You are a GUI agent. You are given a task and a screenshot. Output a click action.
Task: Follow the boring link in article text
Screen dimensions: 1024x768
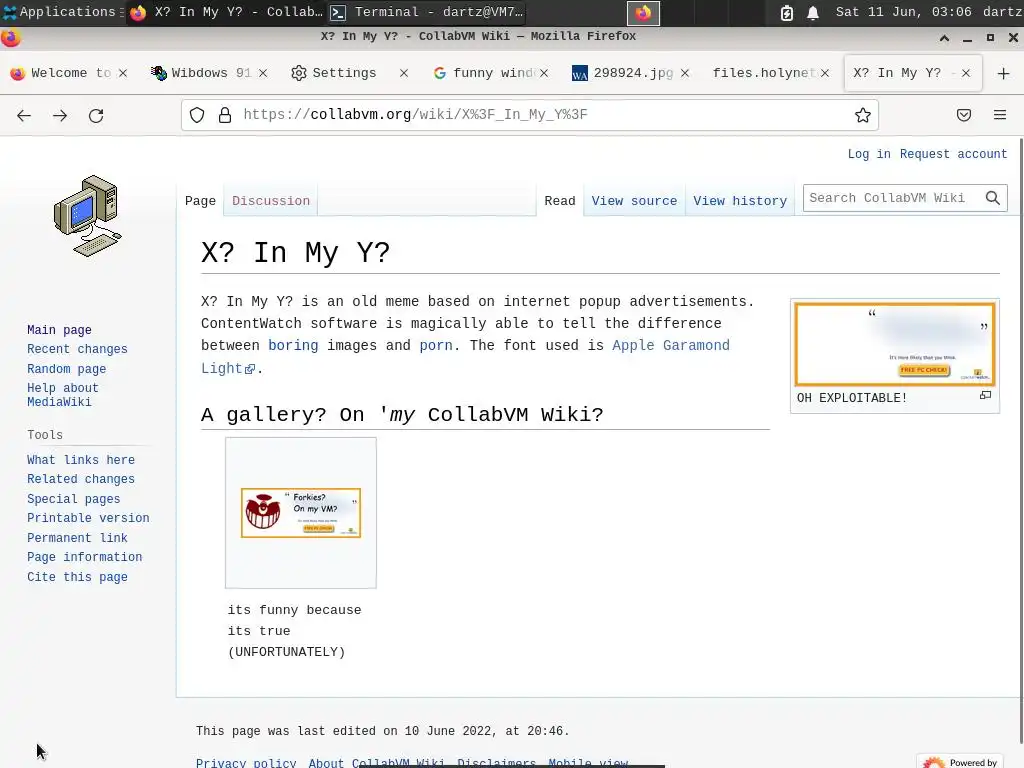point(293,345)
